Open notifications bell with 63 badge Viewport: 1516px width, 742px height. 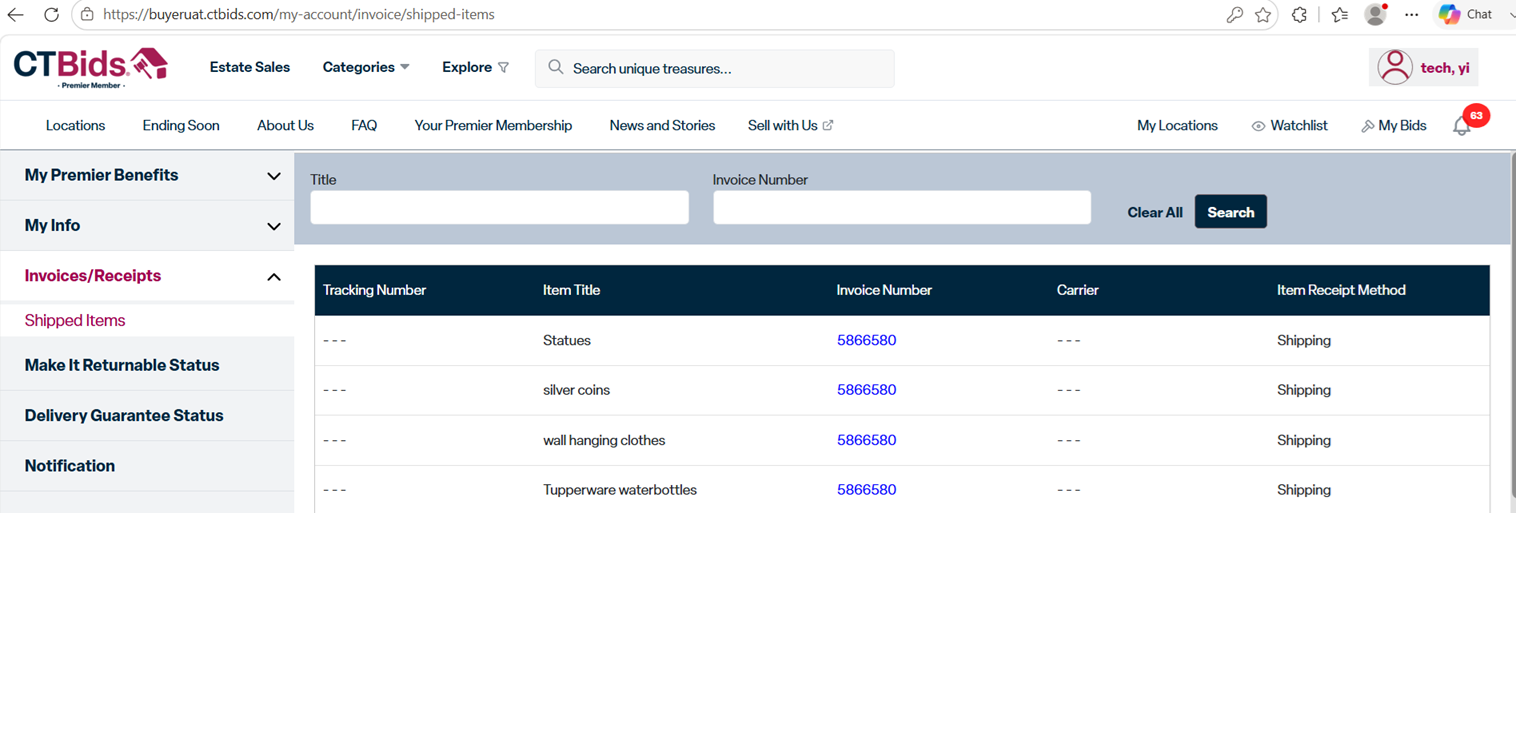pos(1462,126)
